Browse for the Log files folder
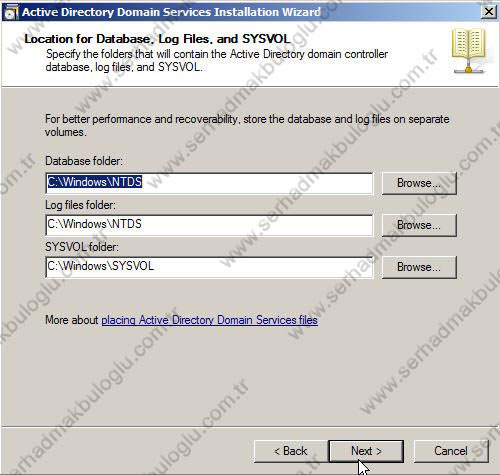 pyautogui.click(x=419, y=225)
